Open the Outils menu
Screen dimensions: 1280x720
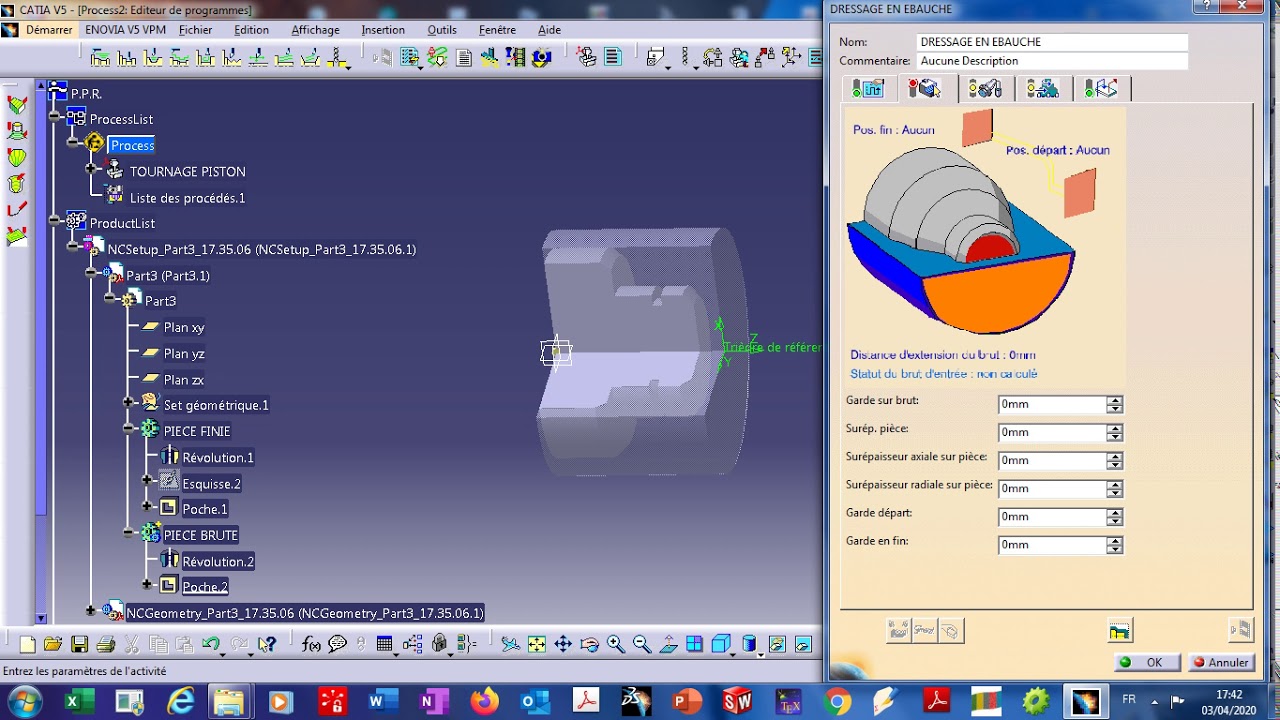click(x=442, y=30)
